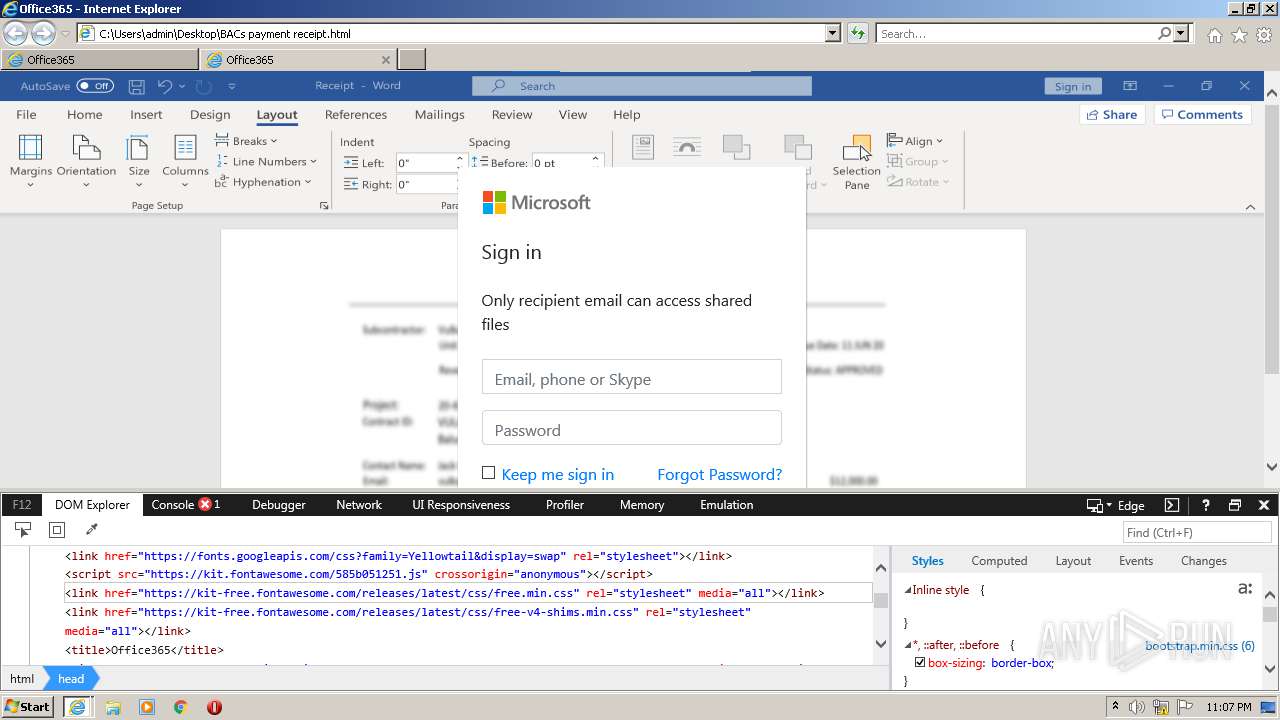Image resolution: width=1280 pixels, height=720 pixels.
Task: Select the html breadcrumb in DOM Explorer
Action: [22, 678]
